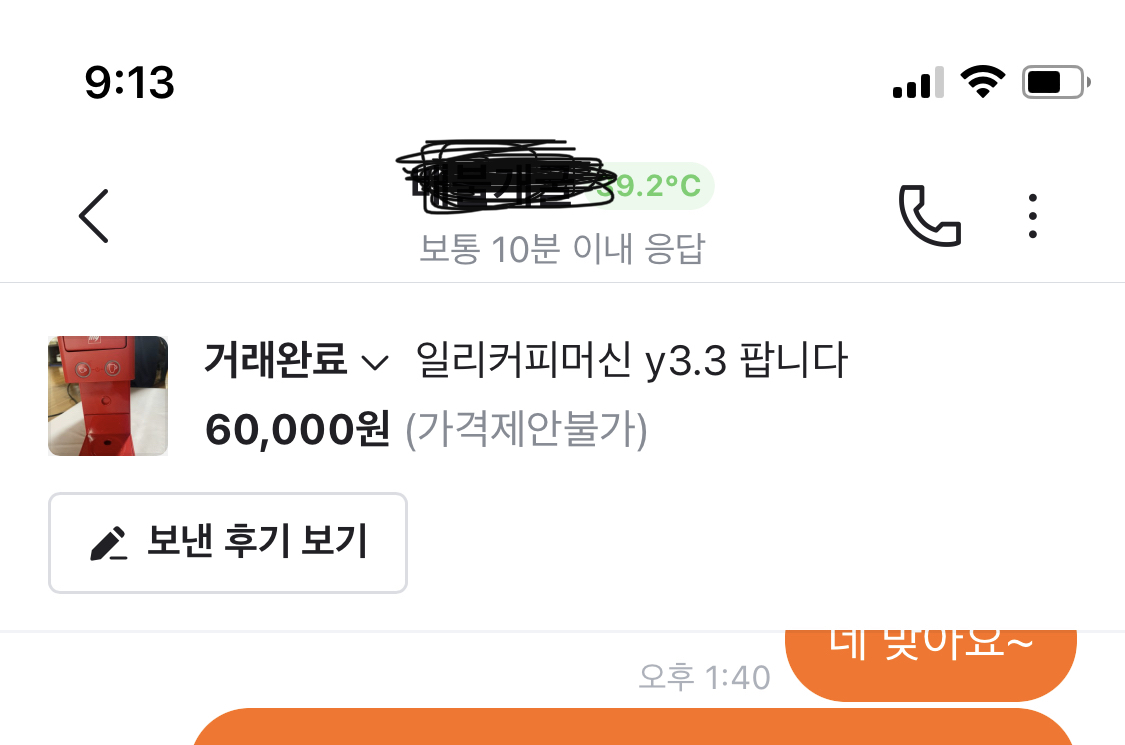Viewport: 1125px width, 745px height.
Task: Tap the cellular signal bars icon
Action: pos(918,82)
